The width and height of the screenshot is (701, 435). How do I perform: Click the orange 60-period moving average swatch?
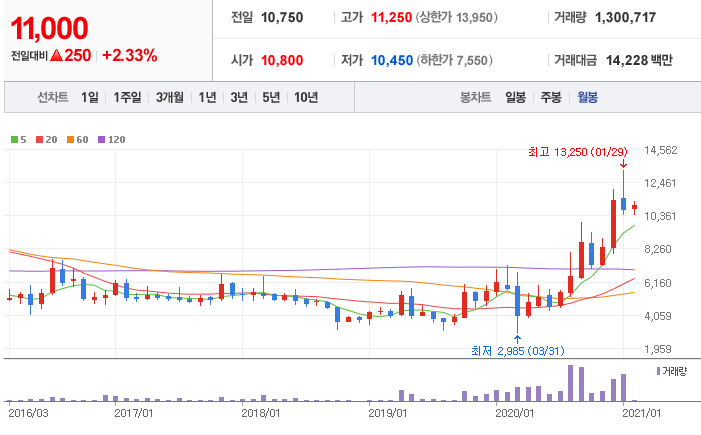point(70,139)
